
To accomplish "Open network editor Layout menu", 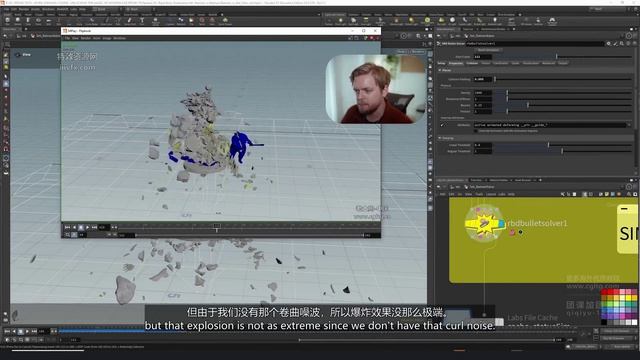I will 491,194.
